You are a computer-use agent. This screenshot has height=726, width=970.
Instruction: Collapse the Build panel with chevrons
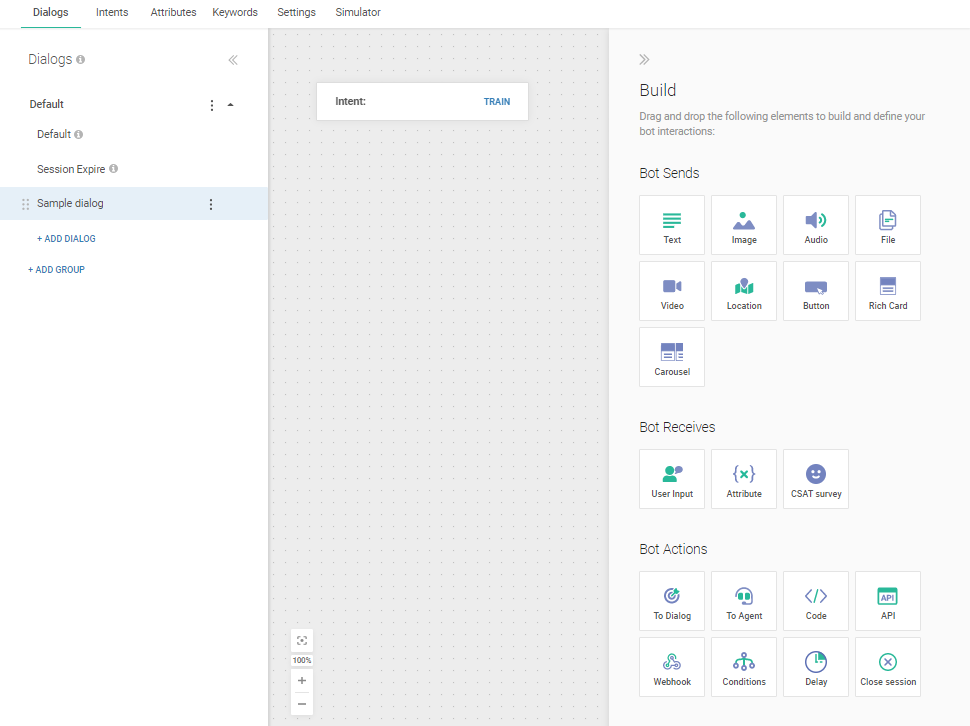click(x=645, y=60)
